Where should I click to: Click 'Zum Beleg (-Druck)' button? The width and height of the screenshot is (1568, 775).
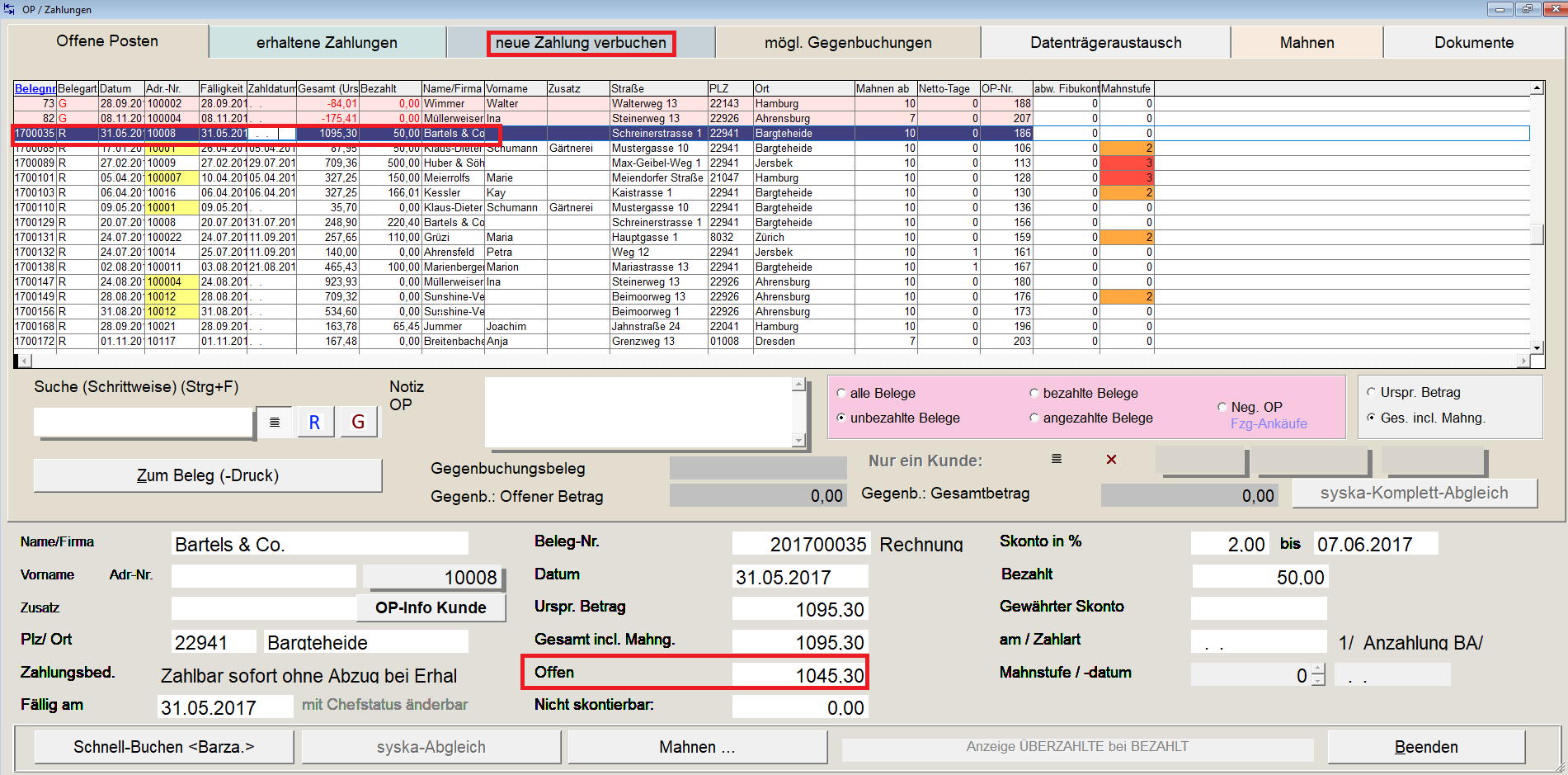[x=208, y=475]
